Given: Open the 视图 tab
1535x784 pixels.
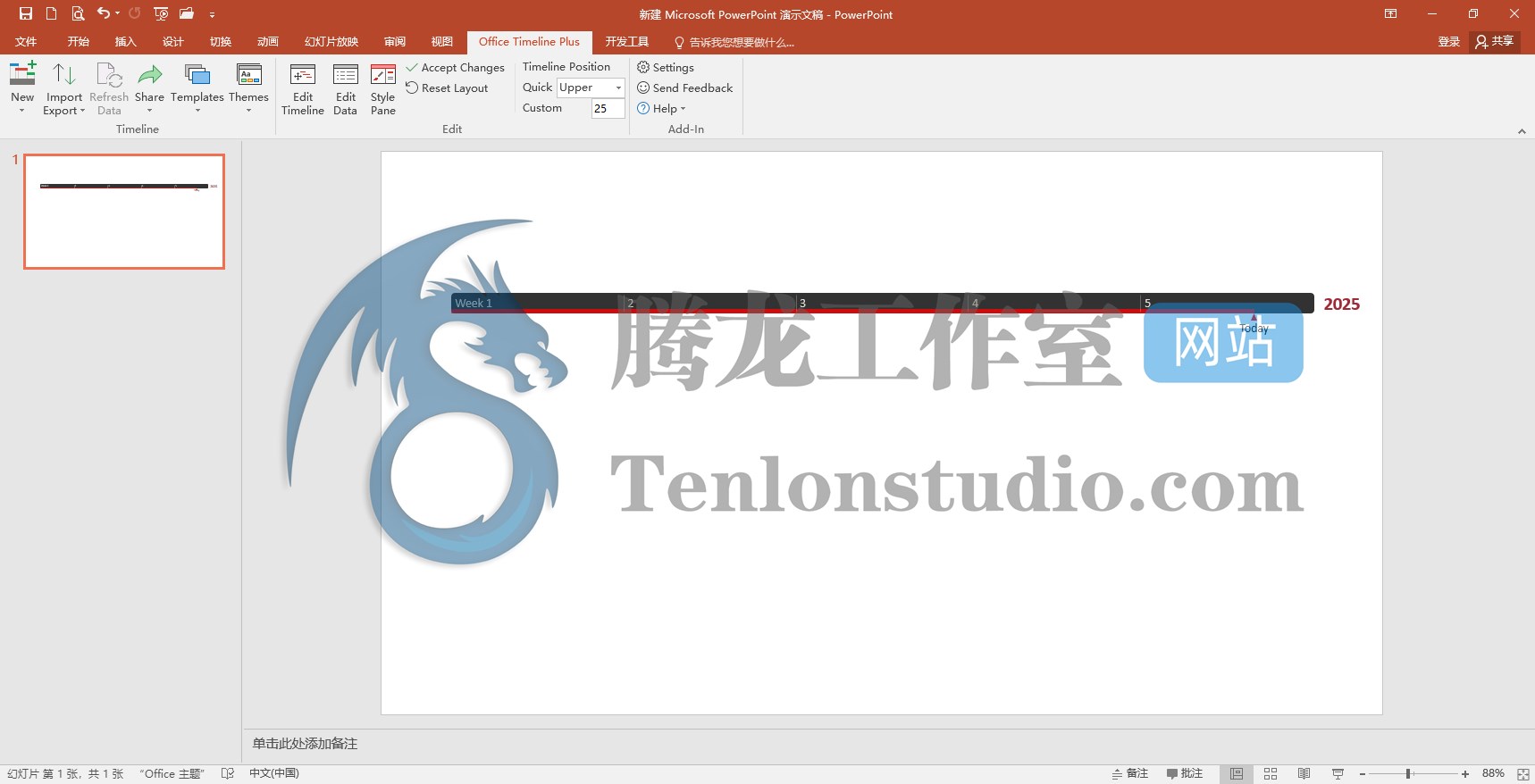Looking at the screenshot, I should (x=441, y=42).
